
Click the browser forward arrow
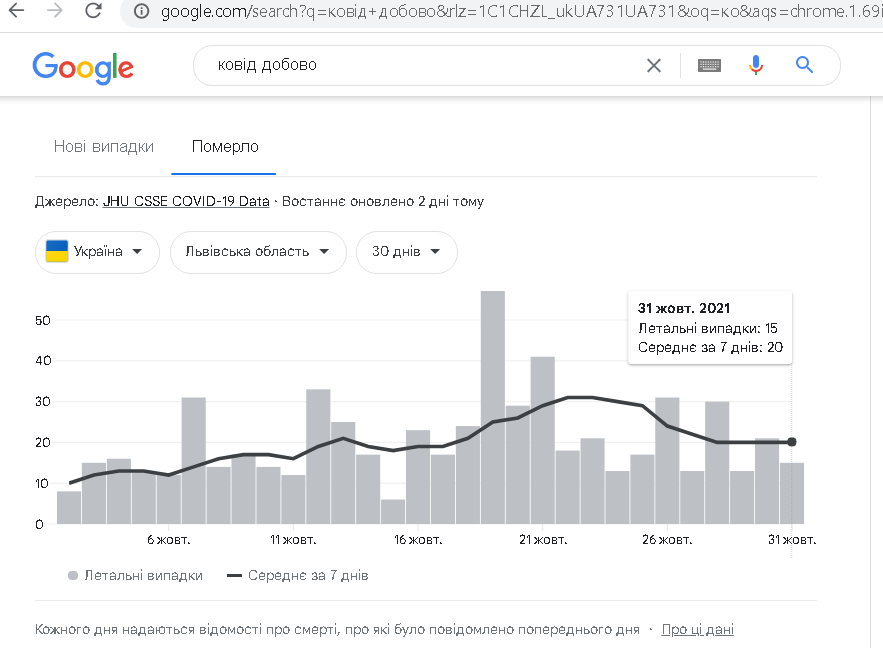coord(55,11)
